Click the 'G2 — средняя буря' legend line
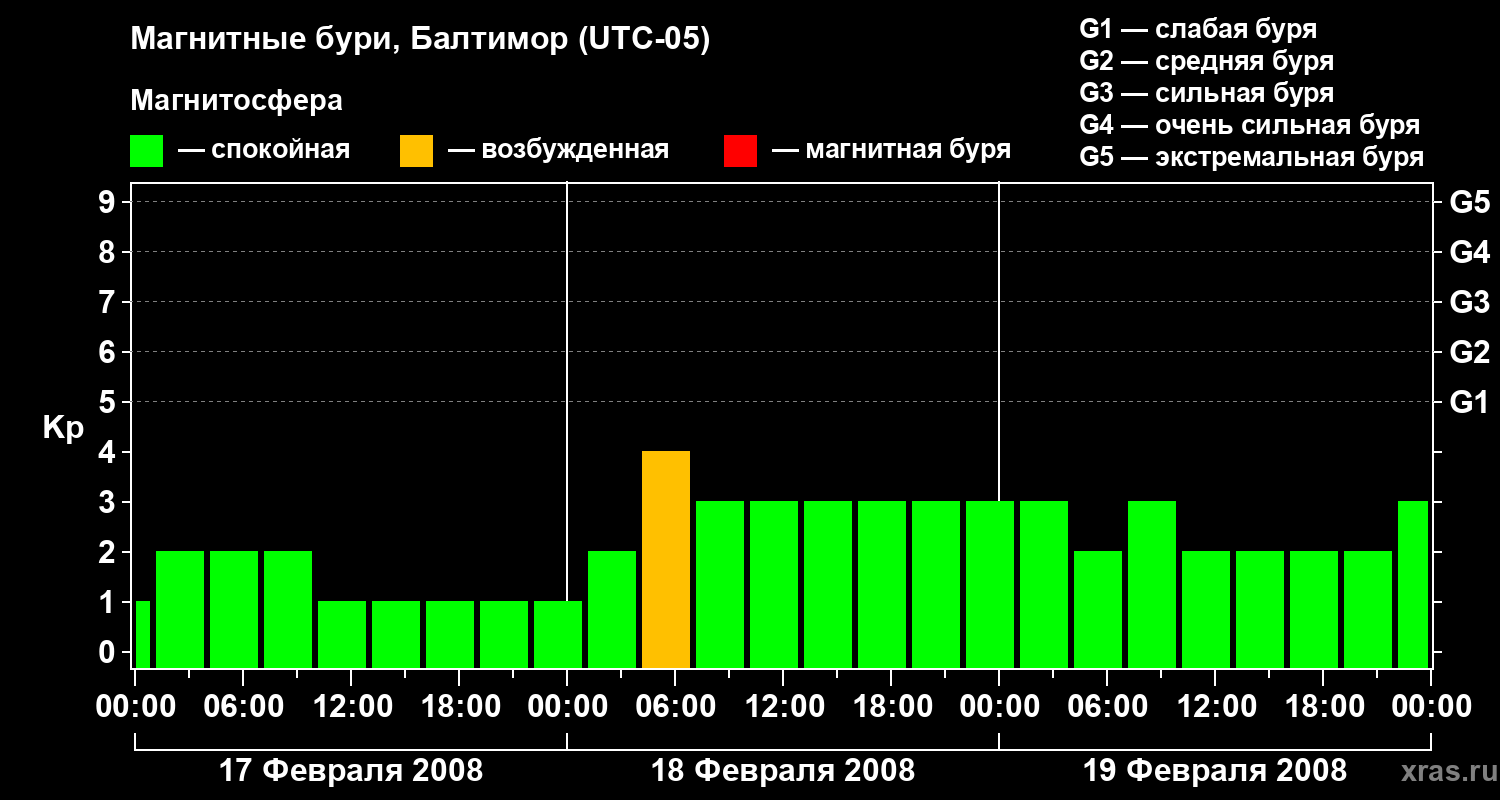 [x=1207, y=61]
